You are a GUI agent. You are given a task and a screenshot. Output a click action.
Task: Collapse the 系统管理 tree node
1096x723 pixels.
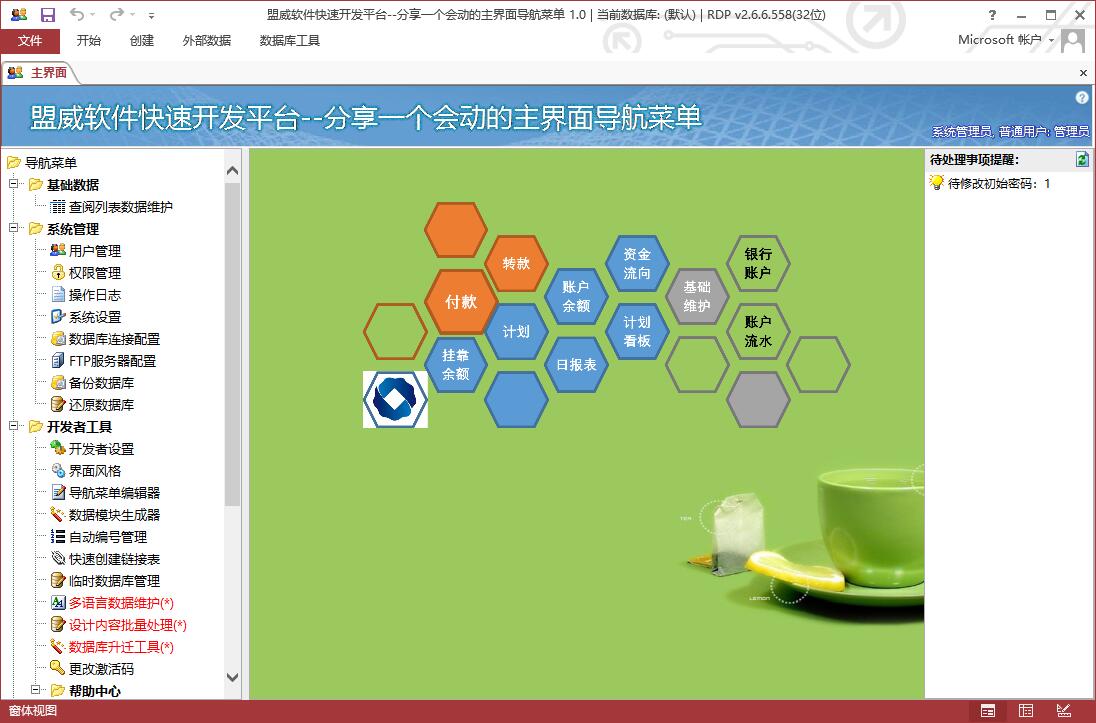click(x=13, y=229)
